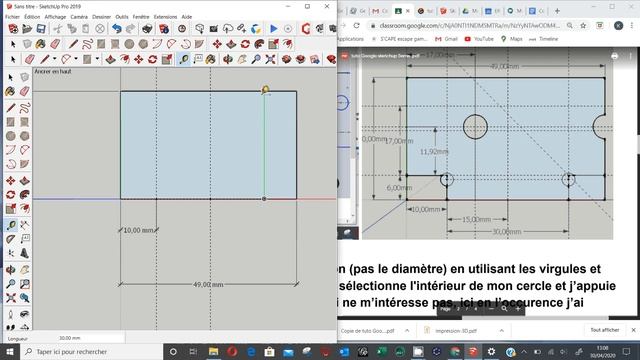This screenshot has height=360, width=640.
Task: Select the Zoom Extents tool in left palette
Action: [x=11, y=298]
